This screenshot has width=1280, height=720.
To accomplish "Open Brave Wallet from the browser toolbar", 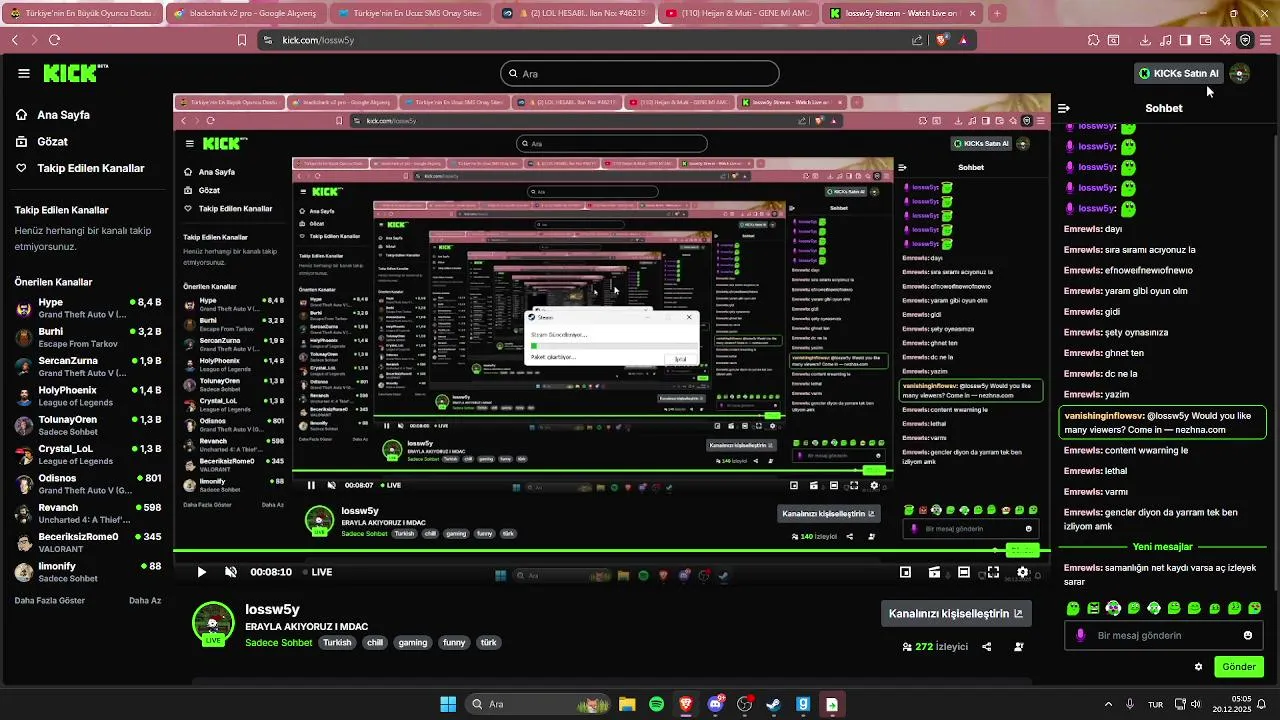I will [x=1206, y=40].
